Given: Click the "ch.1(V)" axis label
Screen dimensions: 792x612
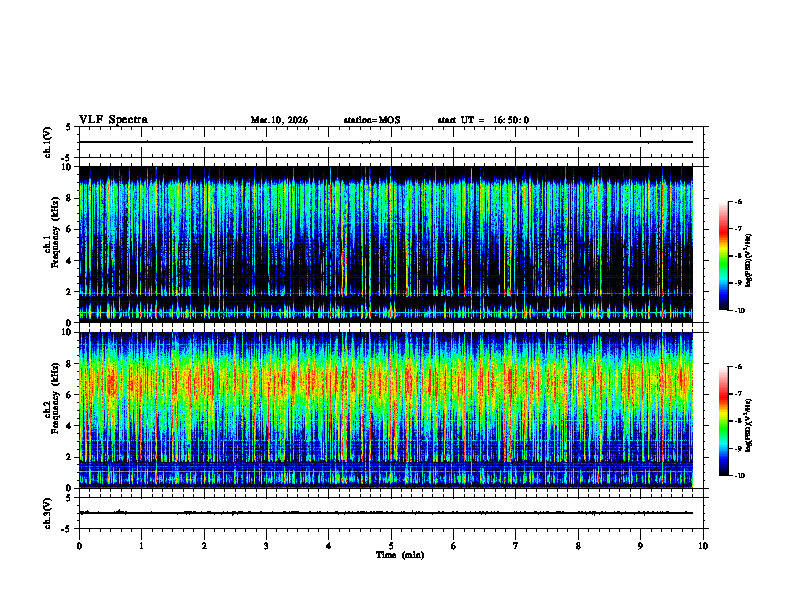Looking at the screenshot, I should tap(48, 142).
